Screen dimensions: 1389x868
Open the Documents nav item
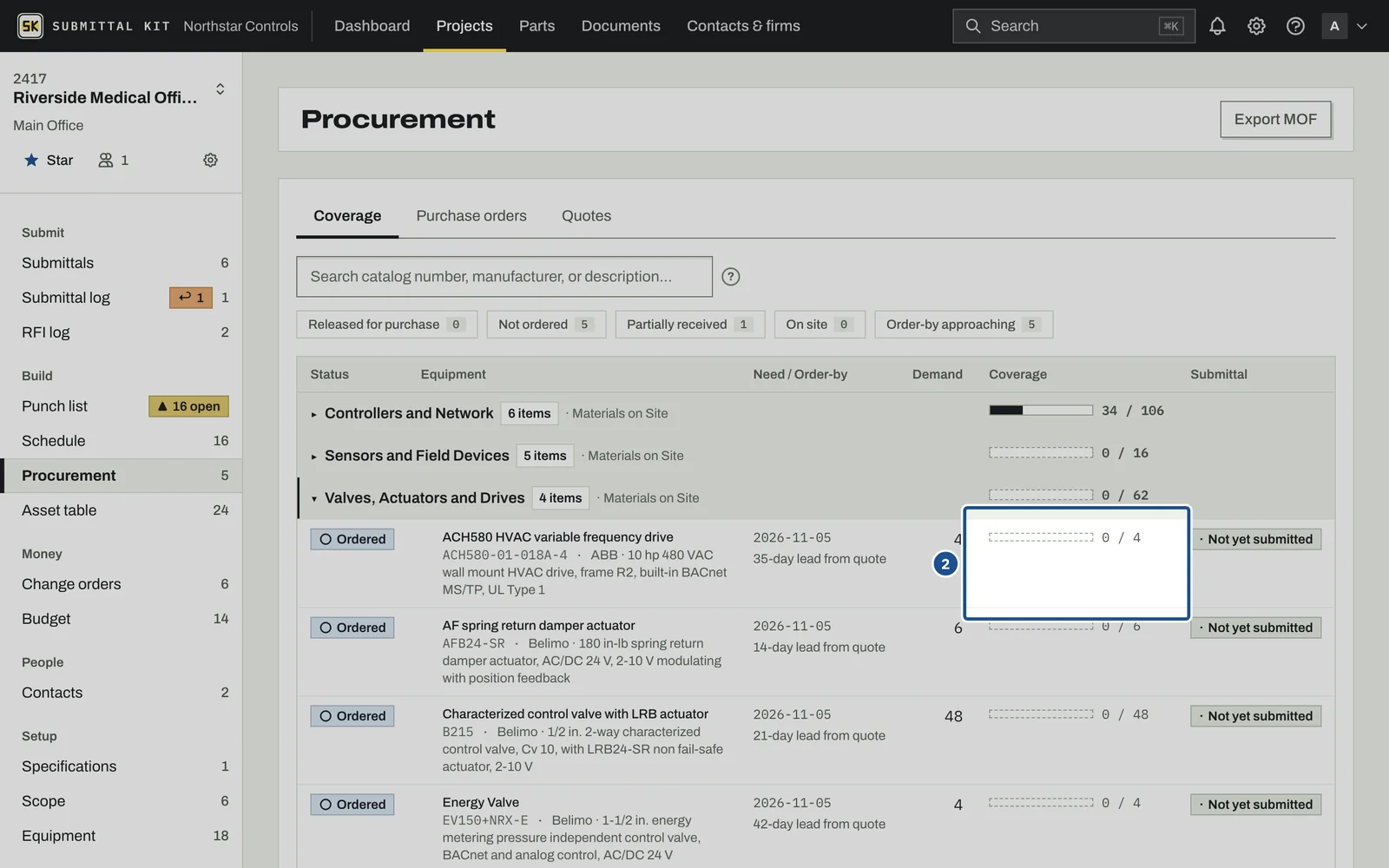pyautogui.click(x=621, y=26)
